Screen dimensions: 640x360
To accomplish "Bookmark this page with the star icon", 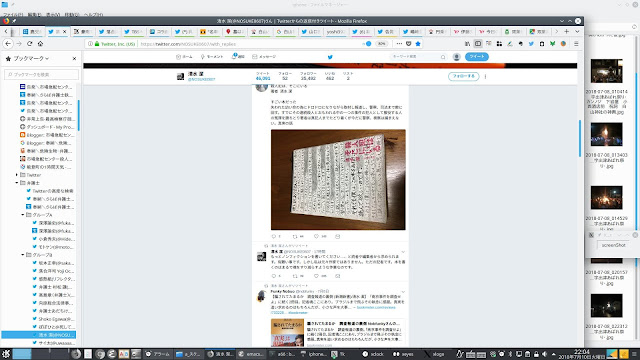I will coord(418,44).
